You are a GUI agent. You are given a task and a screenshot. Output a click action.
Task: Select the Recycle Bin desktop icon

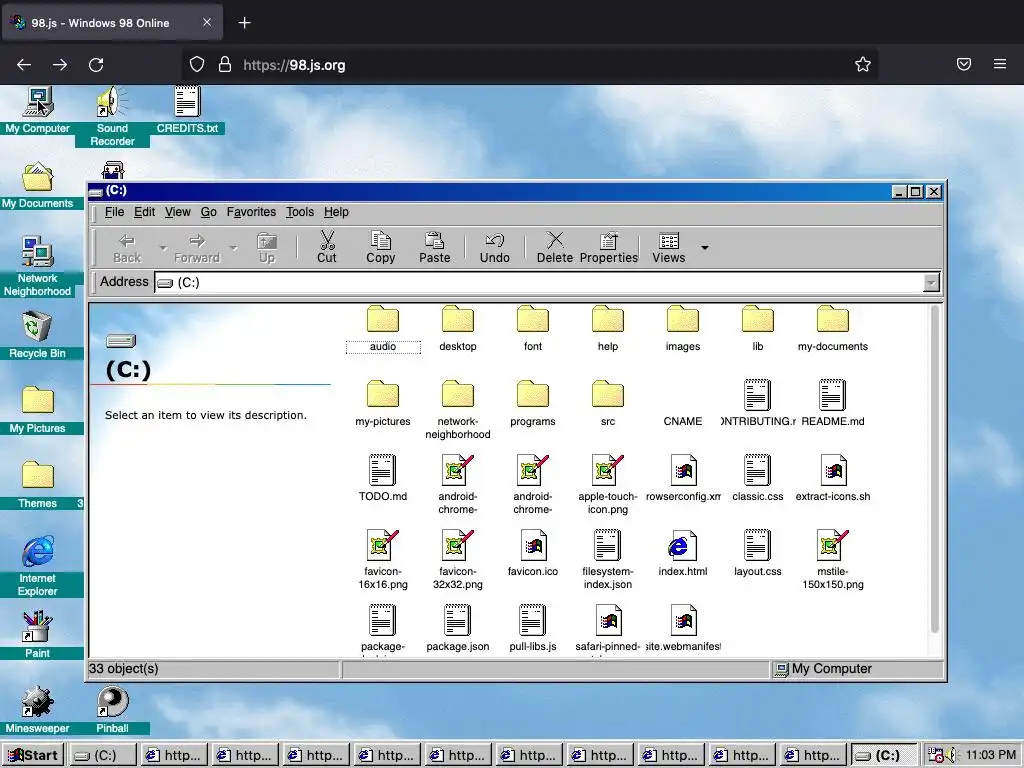(37, 335)
